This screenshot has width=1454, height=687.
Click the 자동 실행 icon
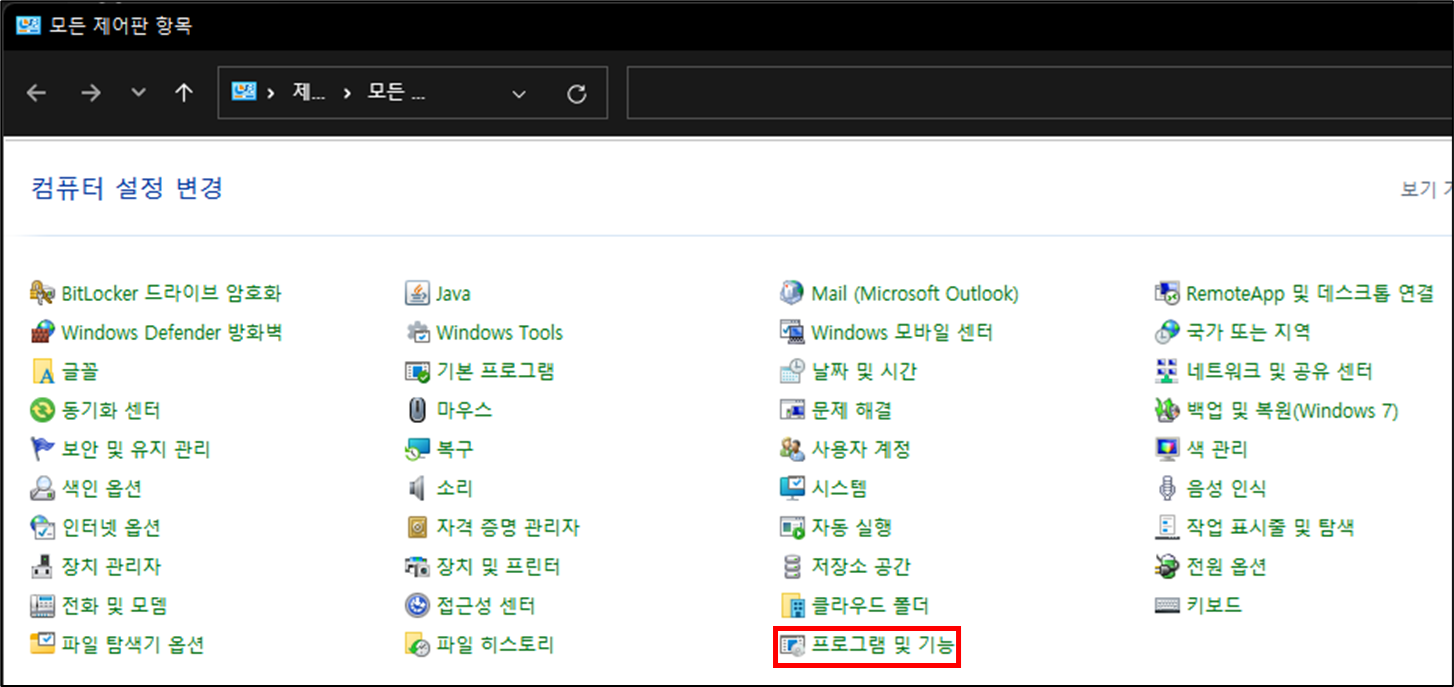[792, 527]
